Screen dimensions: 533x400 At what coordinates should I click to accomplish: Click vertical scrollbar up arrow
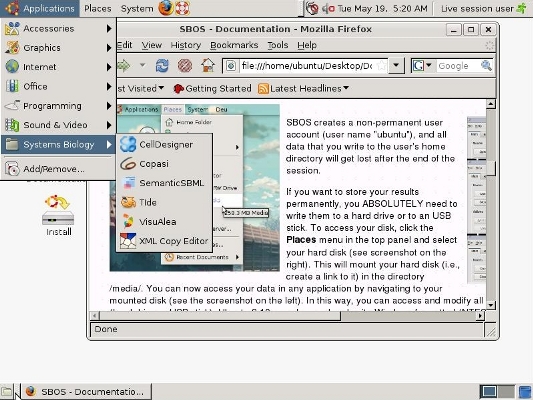(x=490, y=104)
